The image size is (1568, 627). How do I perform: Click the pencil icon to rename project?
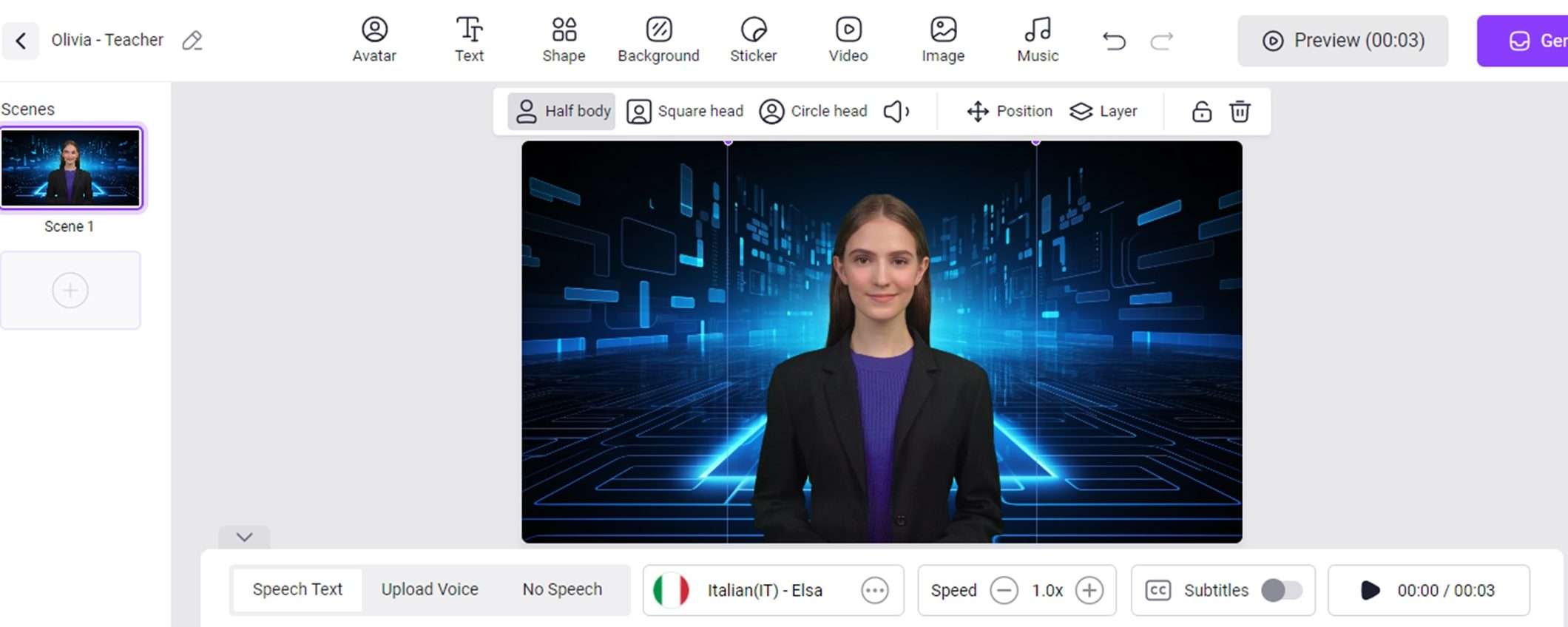192,40
